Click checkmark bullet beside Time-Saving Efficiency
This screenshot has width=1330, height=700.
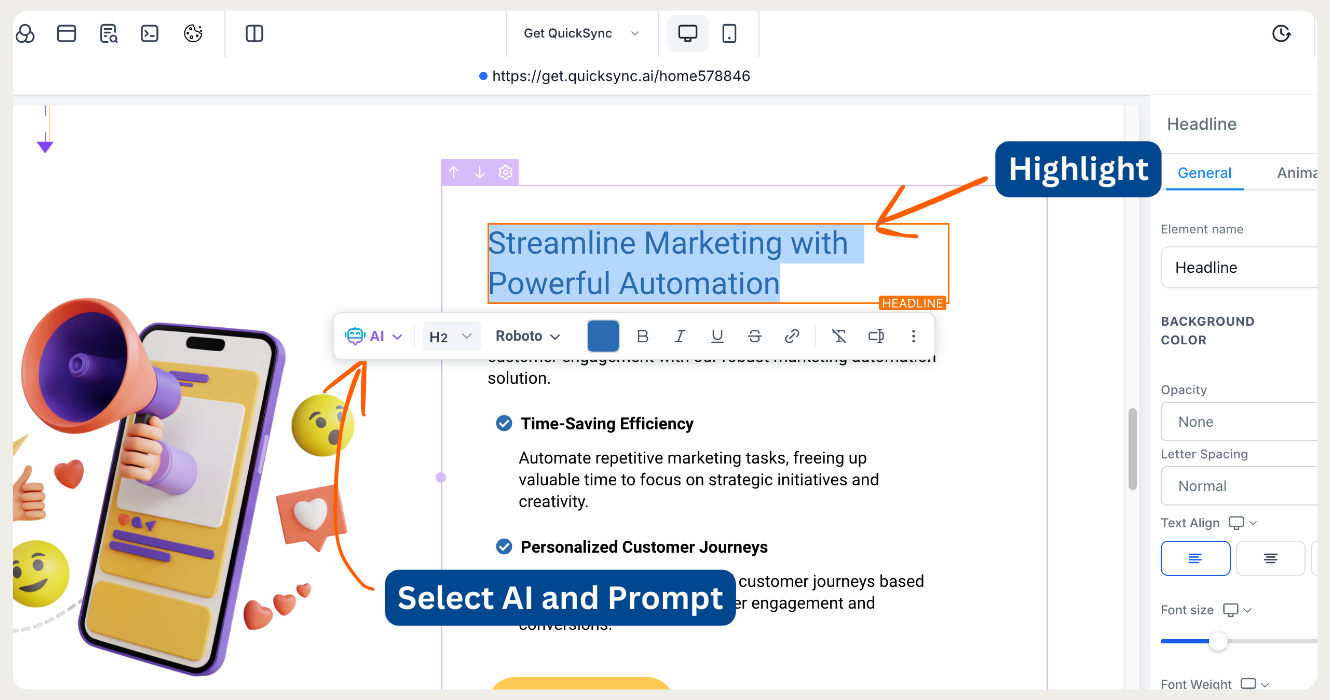504,424
